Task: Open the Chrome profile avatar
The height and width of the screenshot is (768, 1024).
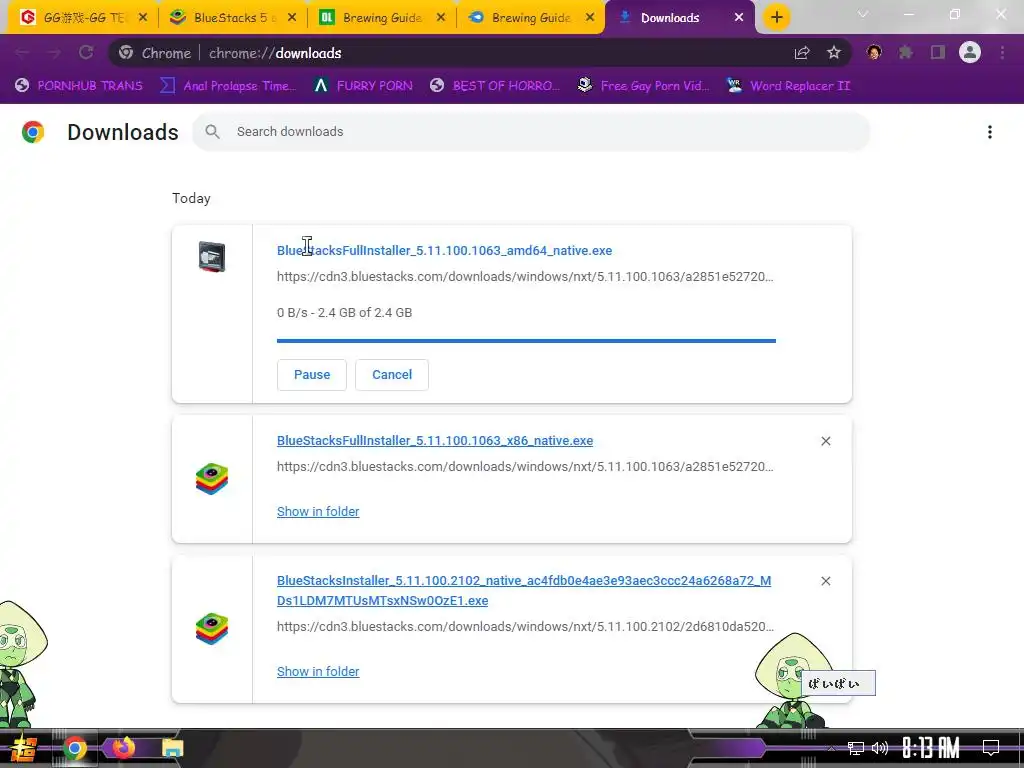Action: [970, 52]
